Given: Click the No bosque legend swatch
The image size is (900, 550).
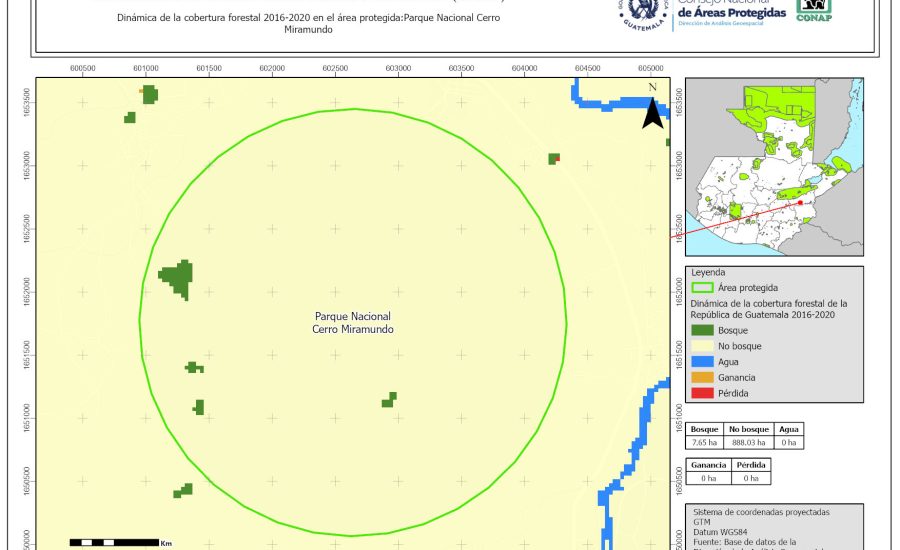Looking at the screenshot, I should pyautogui.click(x=704, y=346).
